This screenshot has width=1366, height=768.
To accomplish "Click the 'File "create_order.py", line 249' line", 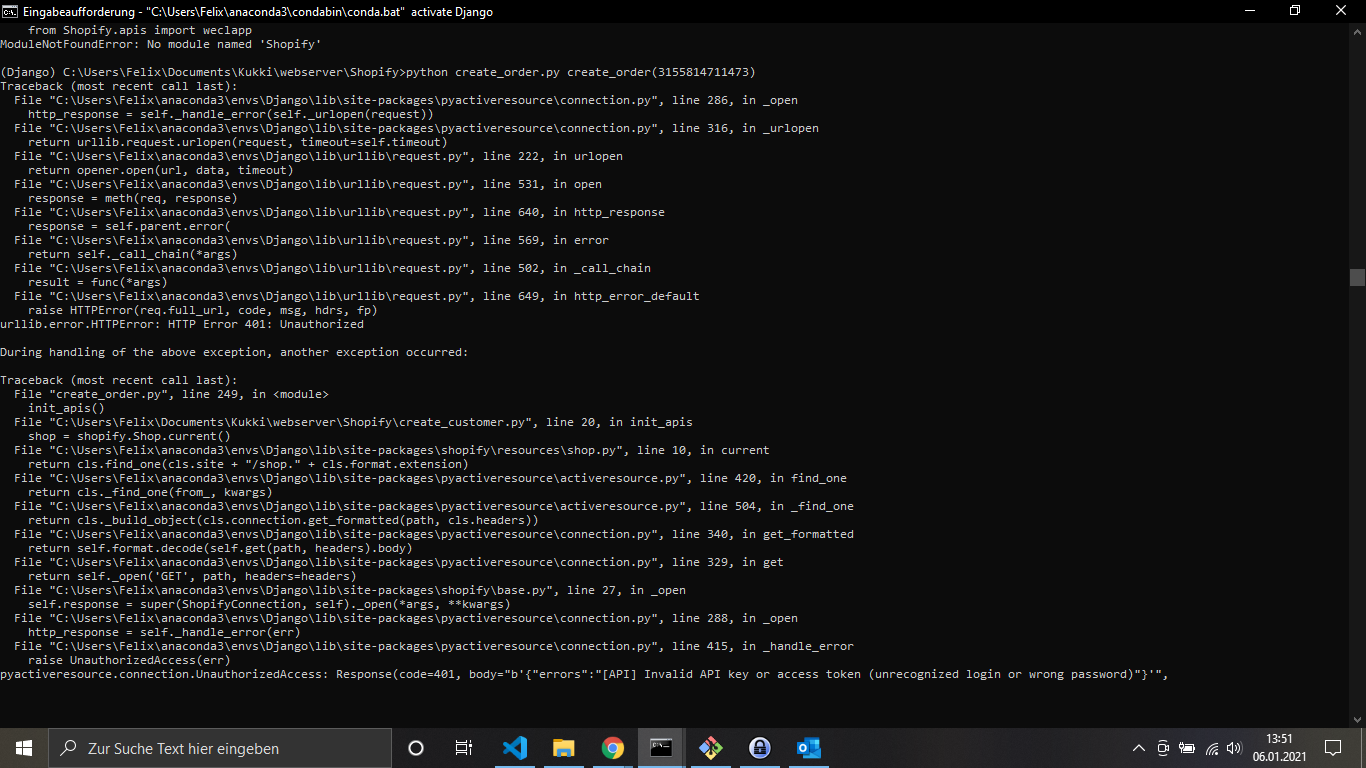I will pos(171,394).
